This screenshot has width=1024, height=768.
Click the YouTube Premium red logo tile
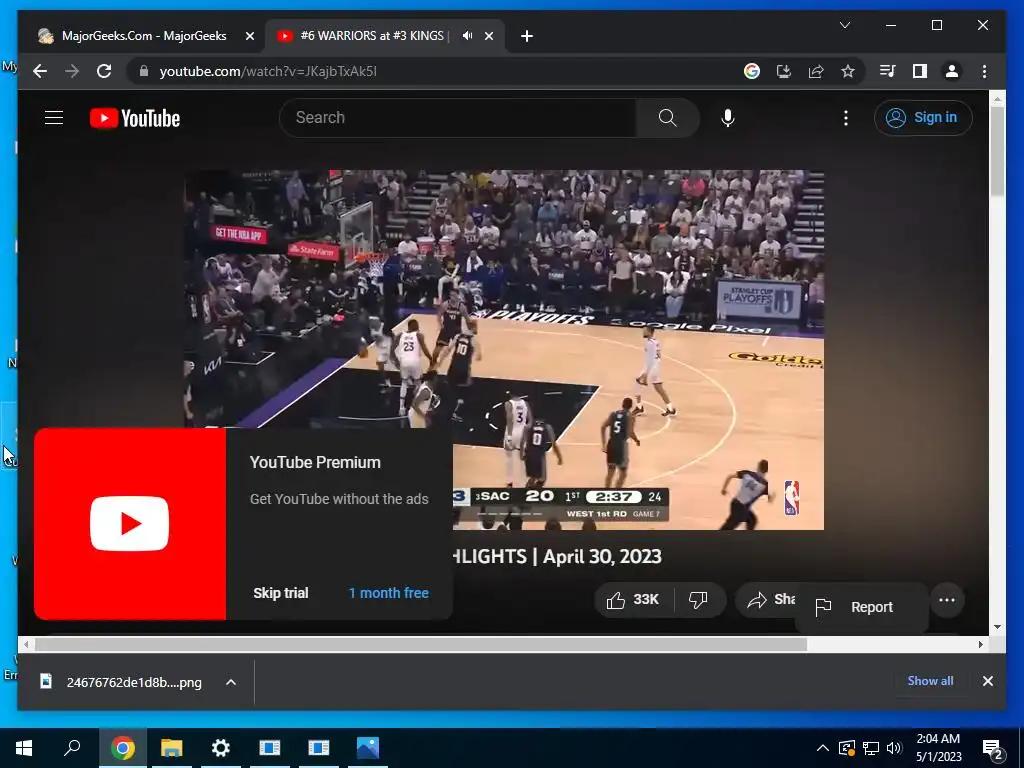coord(130,523)
